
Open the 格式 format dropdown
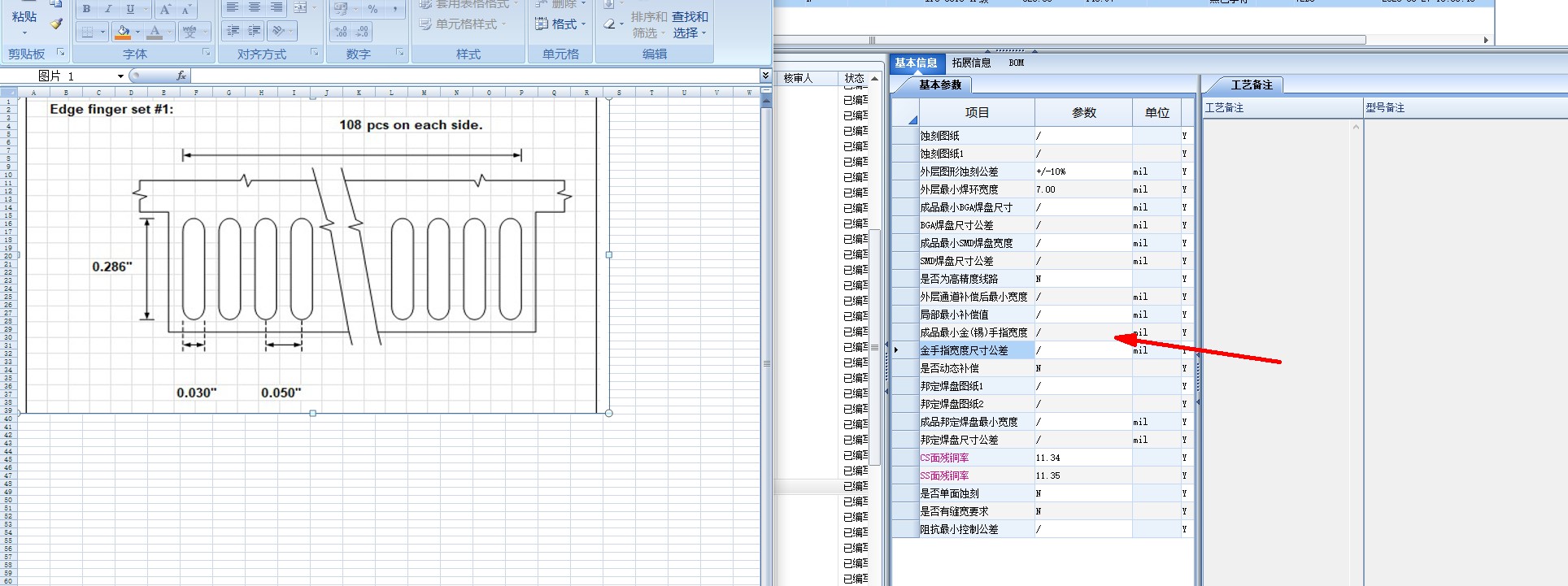pyautogui.click(x=560, y=24)
